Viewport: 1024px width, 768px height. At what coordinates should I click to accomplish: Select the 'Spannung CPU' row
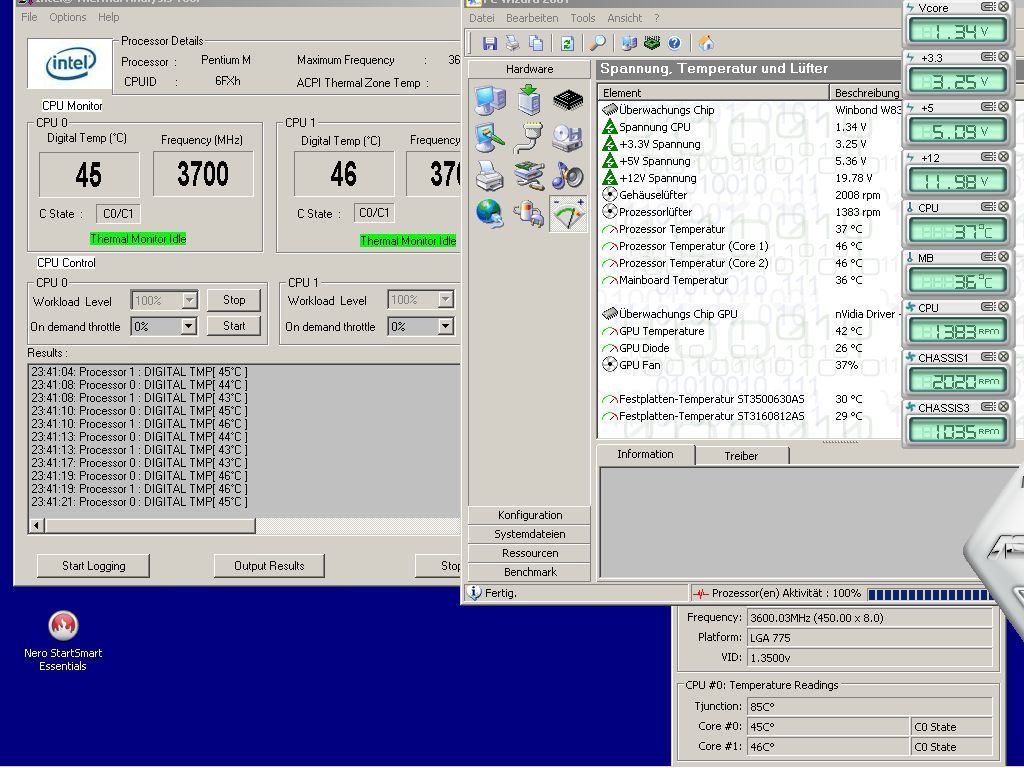coord(750,127)
